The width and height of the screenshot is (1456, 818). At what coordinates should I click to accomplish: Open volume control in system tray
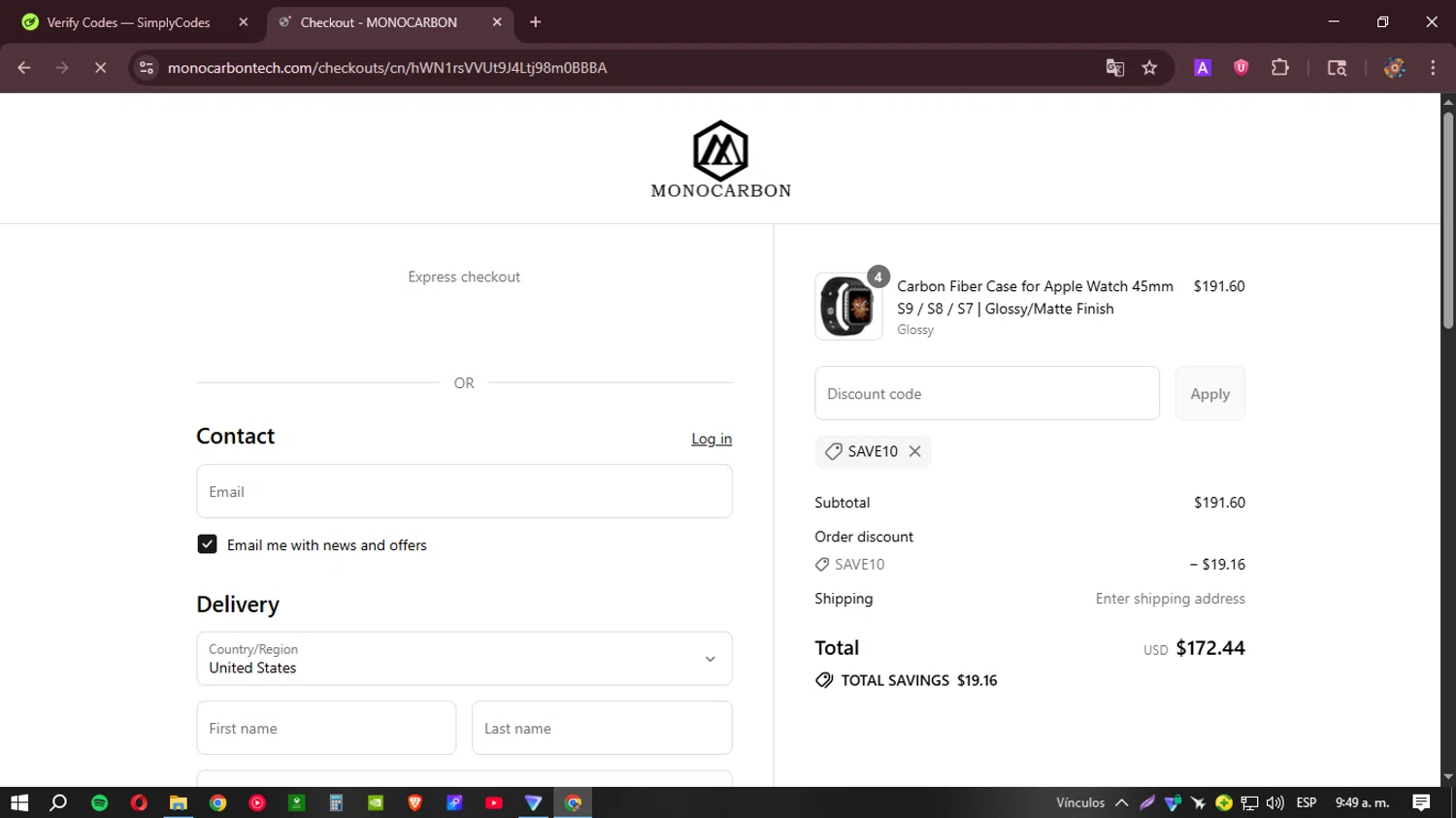[1275, 802]
